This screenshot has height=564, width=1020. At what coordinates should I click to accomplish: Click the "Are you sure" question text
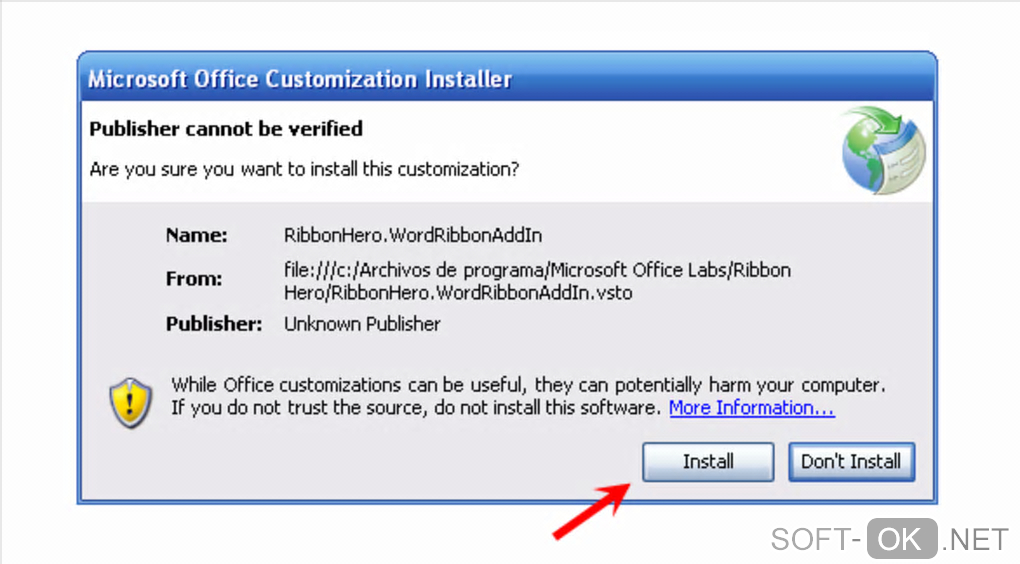(304, 169)
